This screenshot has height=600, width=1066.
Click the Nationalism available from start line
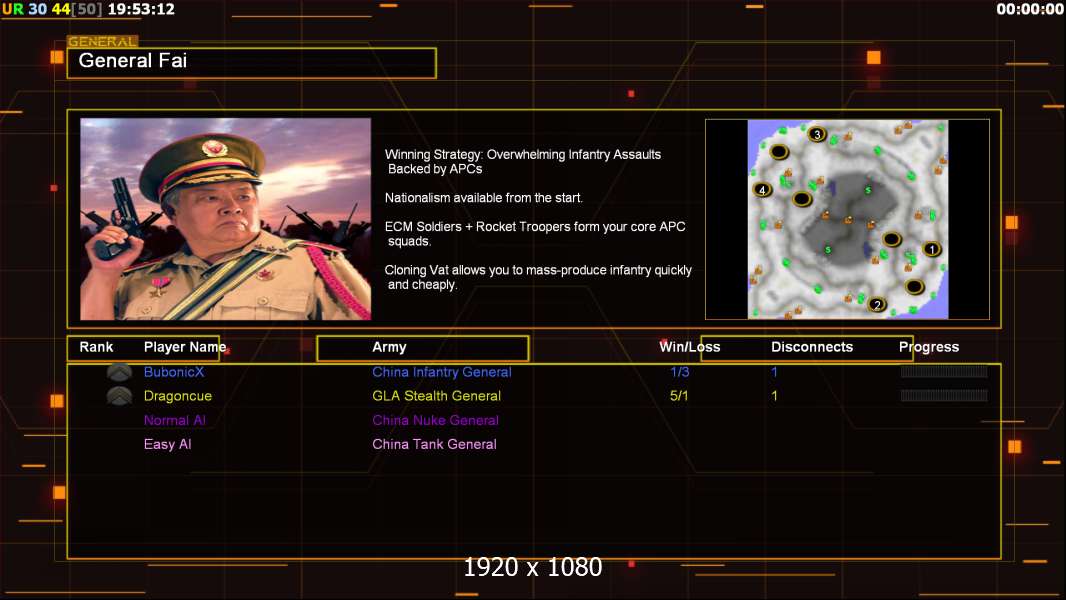tap(483, 198)
